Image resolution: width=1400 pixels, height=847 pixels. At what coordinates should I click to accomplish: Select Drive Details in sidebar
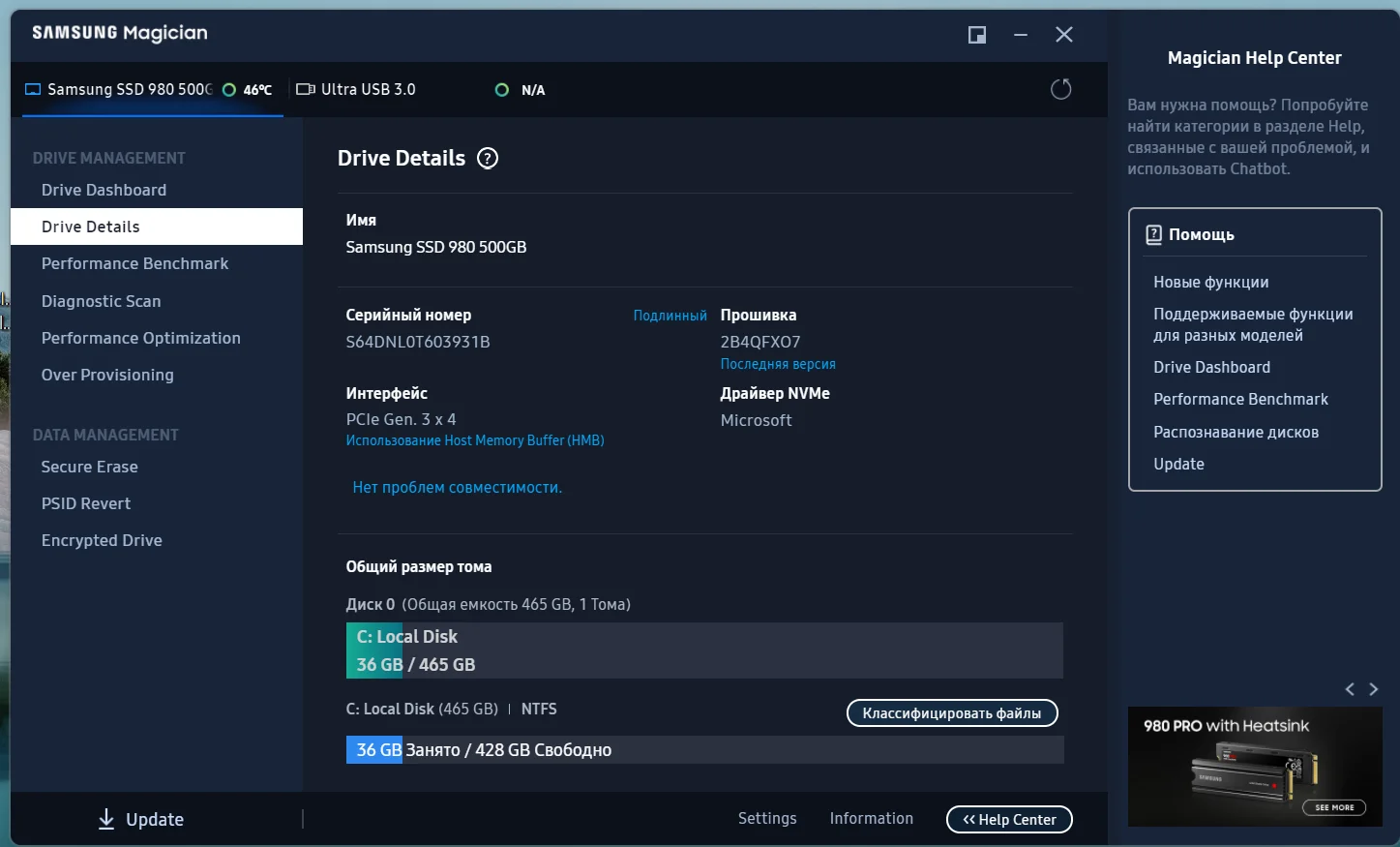157,227
